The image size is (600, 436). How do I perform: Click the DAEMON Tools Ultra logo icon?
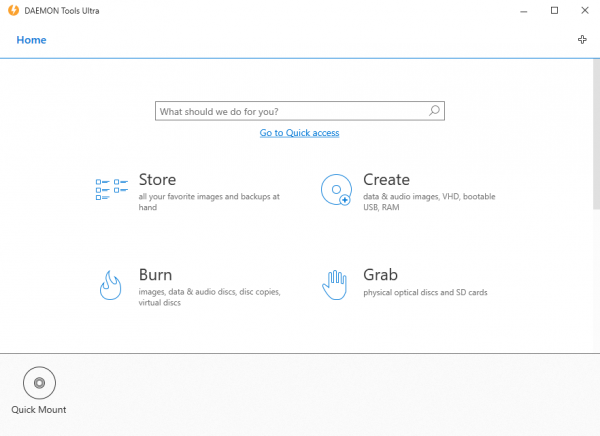[13, 10]
